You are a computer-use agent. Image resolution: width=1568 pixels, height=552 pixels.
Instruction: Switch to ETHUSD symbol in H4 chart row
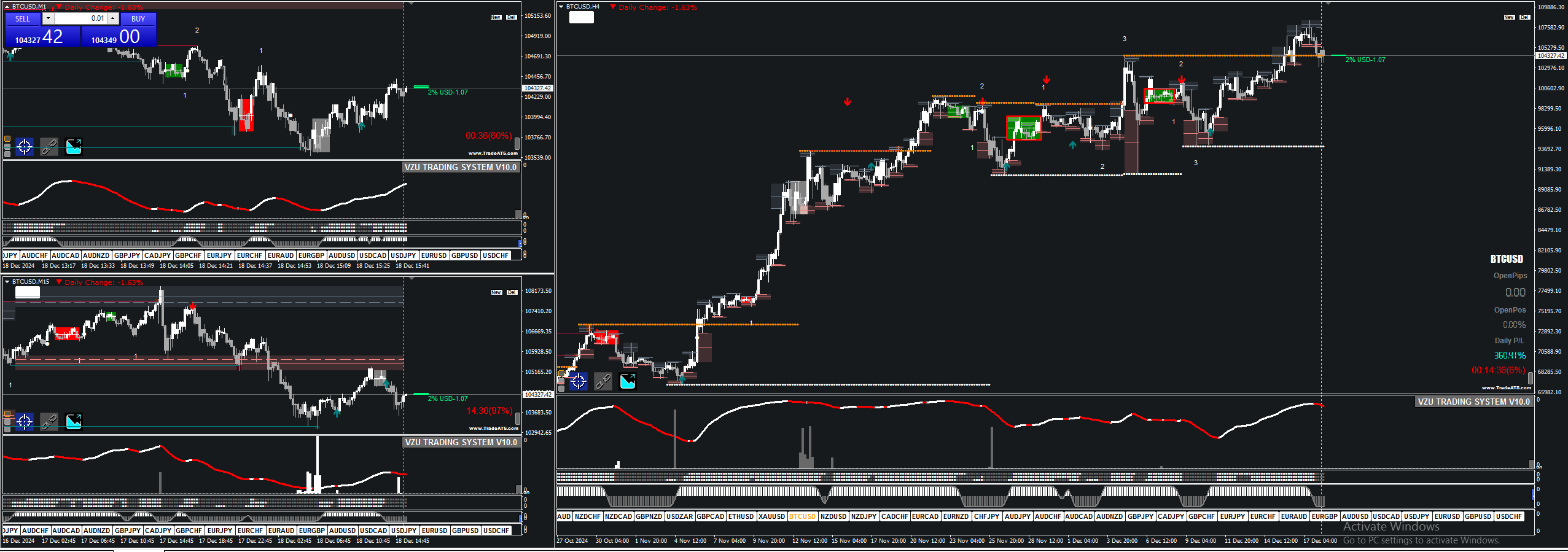[741, 516]
